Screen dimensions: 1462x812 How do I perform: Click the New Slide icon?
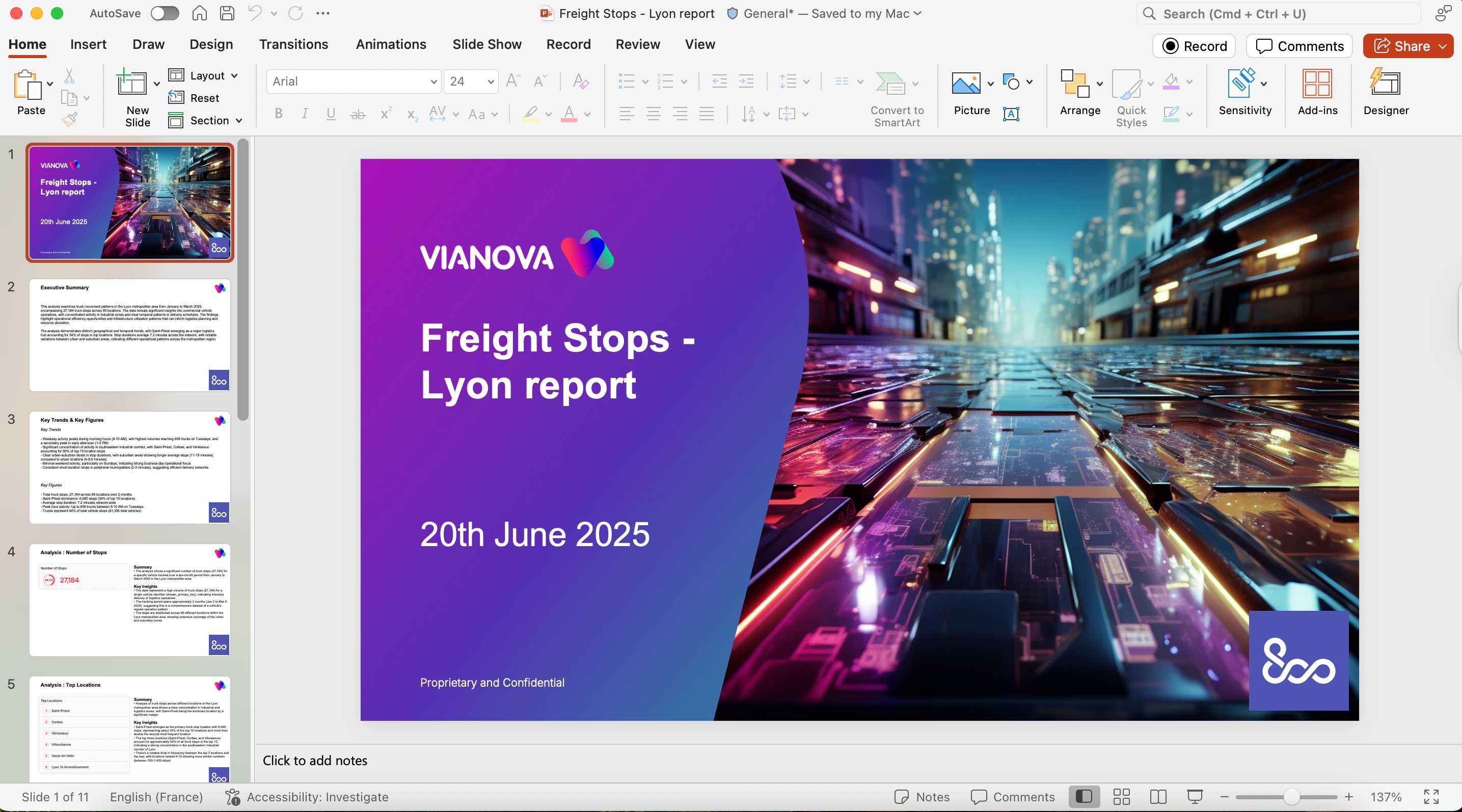coord(131,83)
